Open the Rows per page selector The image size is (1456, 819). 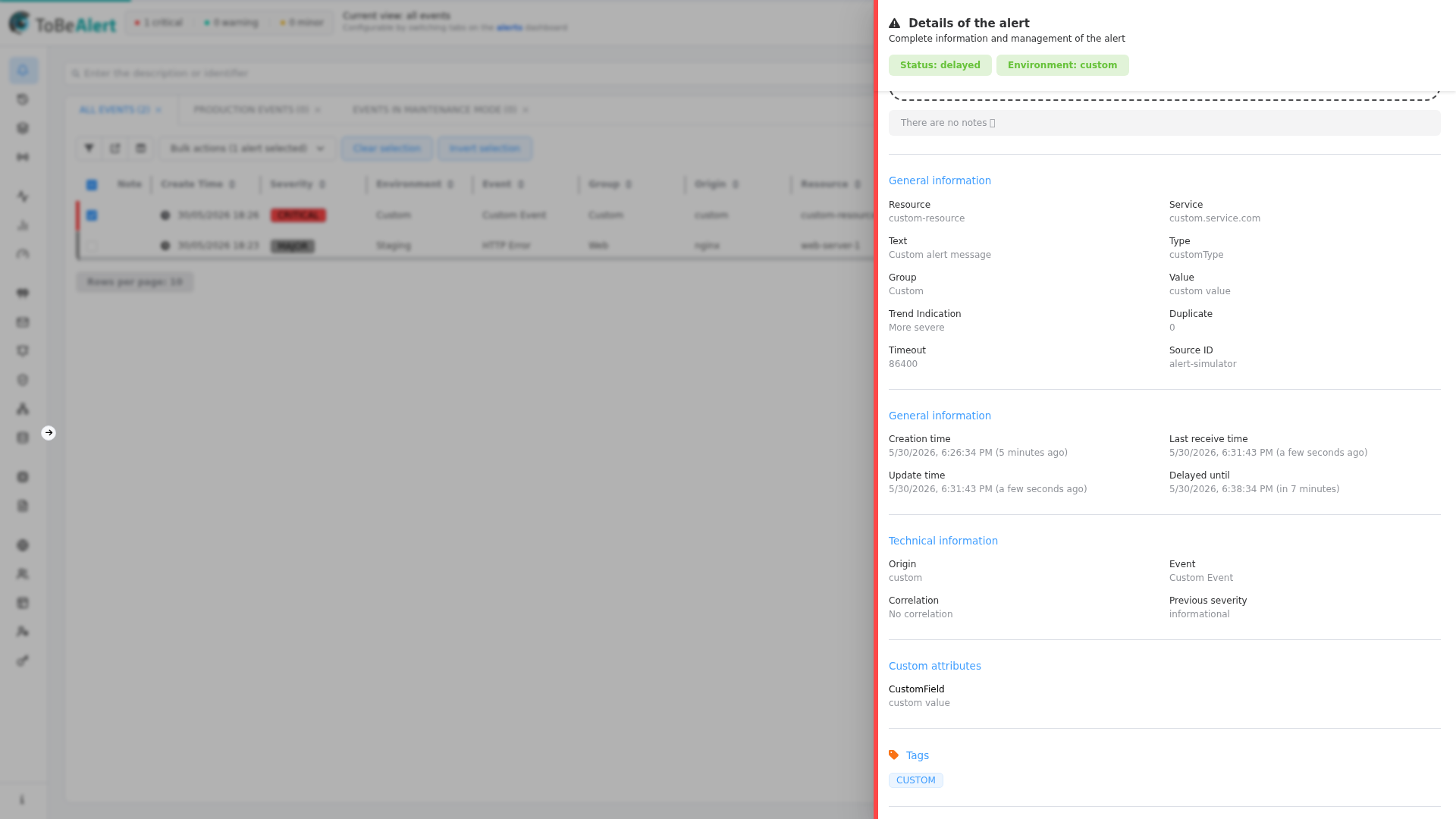[x=135, y=282]
